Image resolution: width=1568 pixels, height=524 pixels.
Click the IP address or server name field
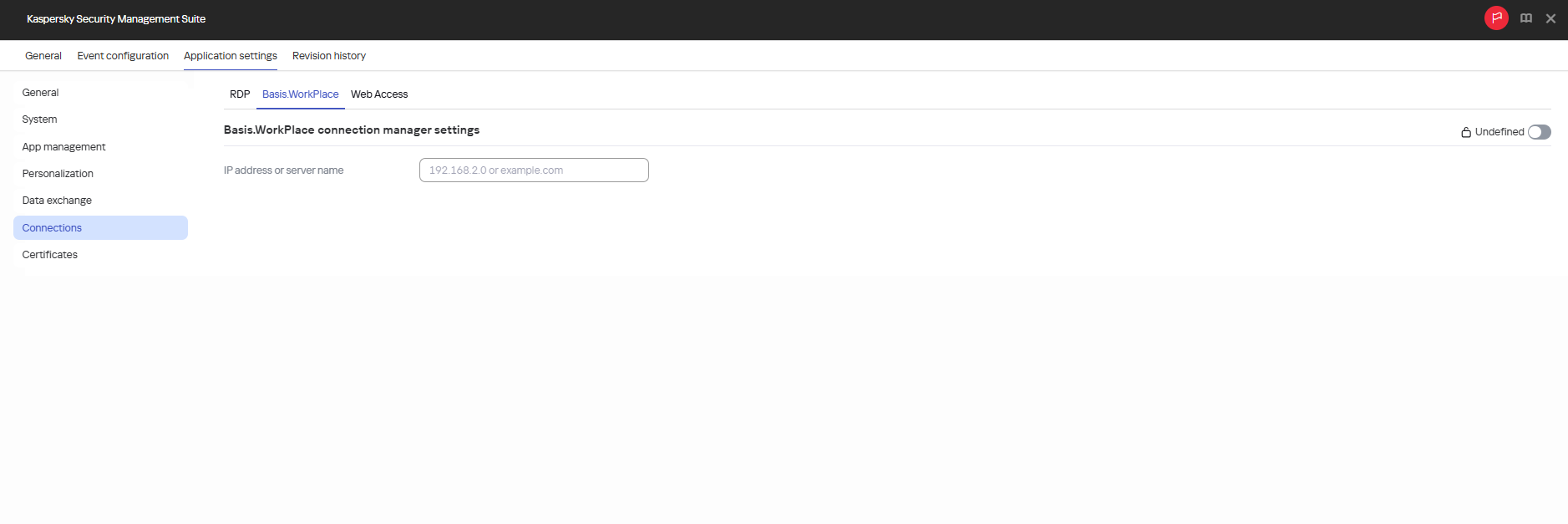coord(534,170)
